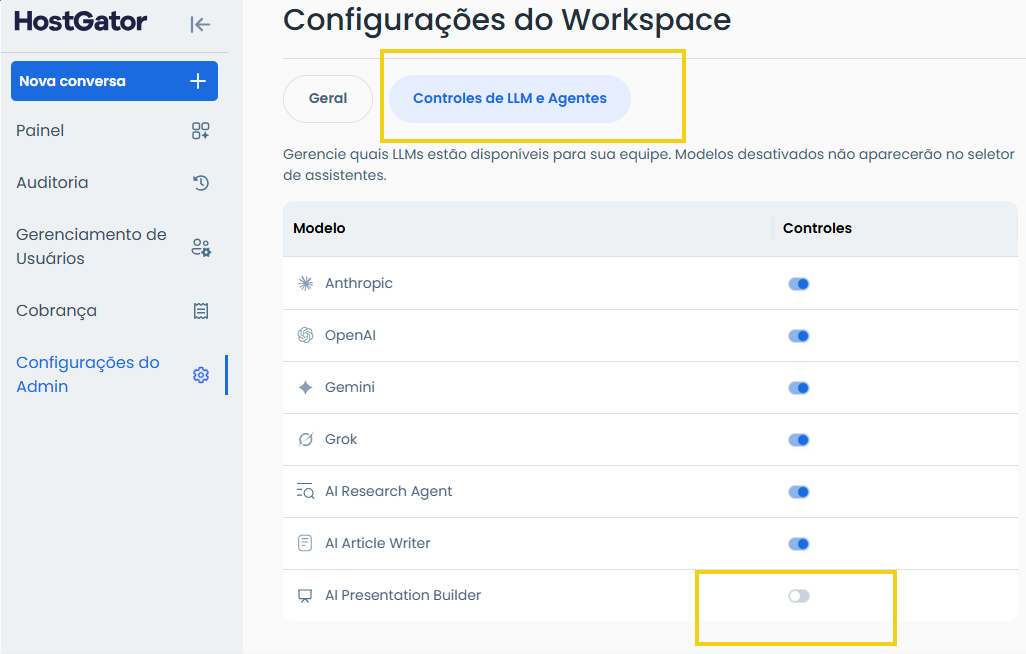
Task: Click the Grok model name
Action: coord(341,439)
